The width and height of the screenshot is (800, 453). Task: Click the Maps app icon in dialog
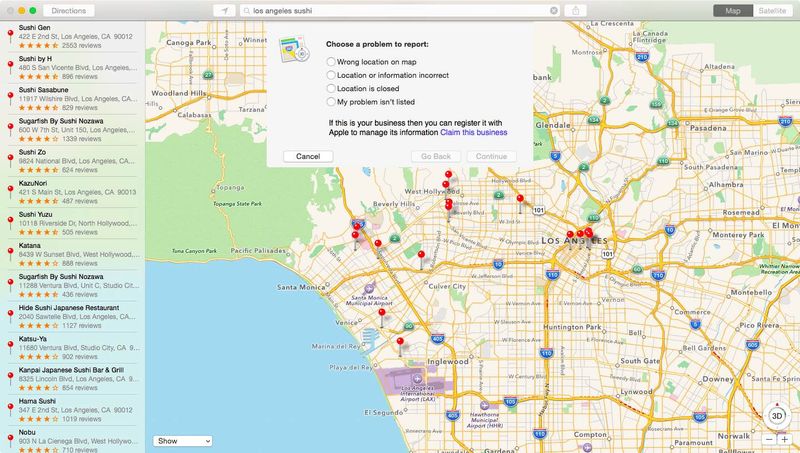click(x=294, y=49)
